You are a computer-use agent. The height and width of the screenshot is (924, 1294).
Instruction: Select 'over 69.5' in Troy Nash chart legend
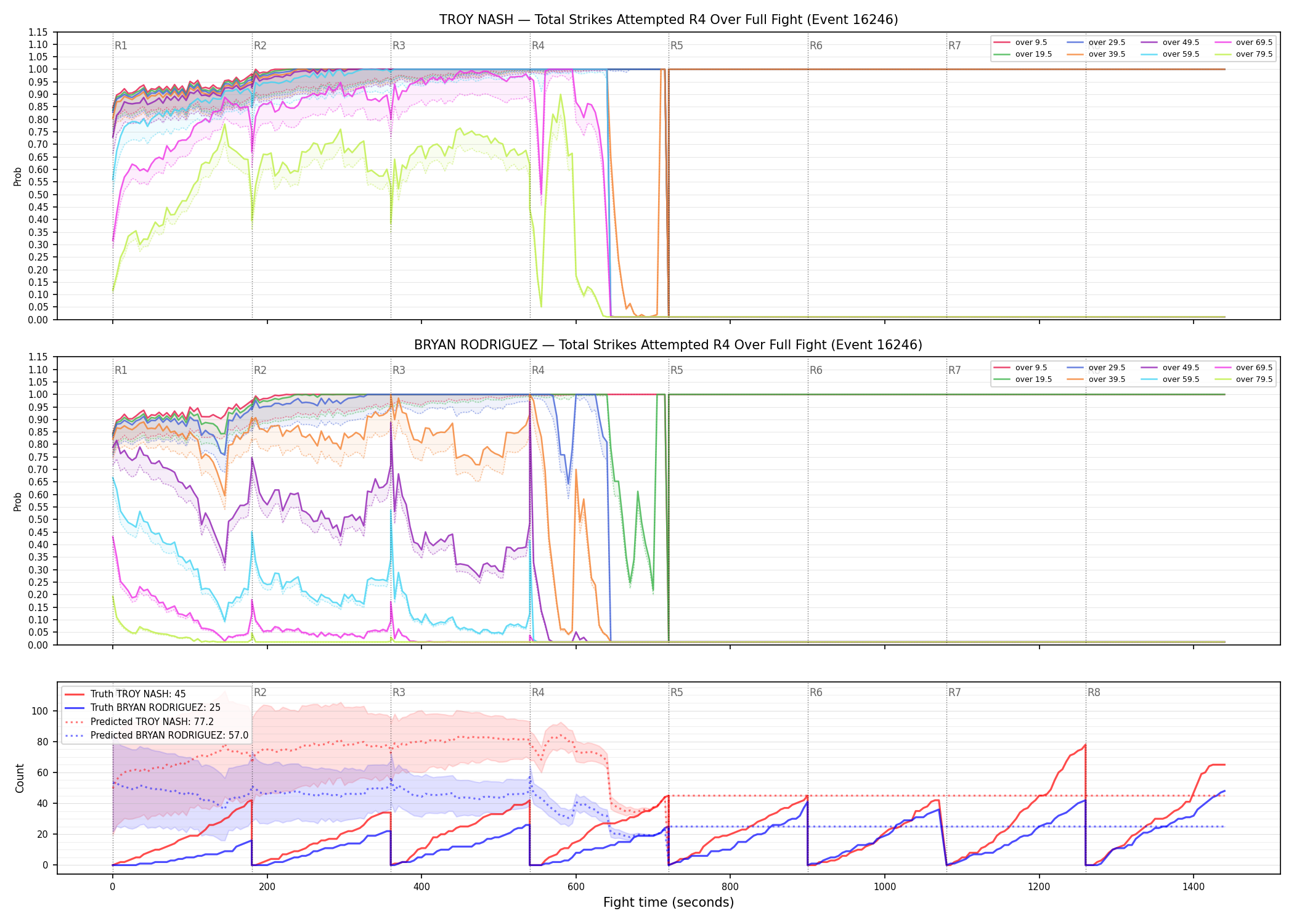click(1243, 43)
